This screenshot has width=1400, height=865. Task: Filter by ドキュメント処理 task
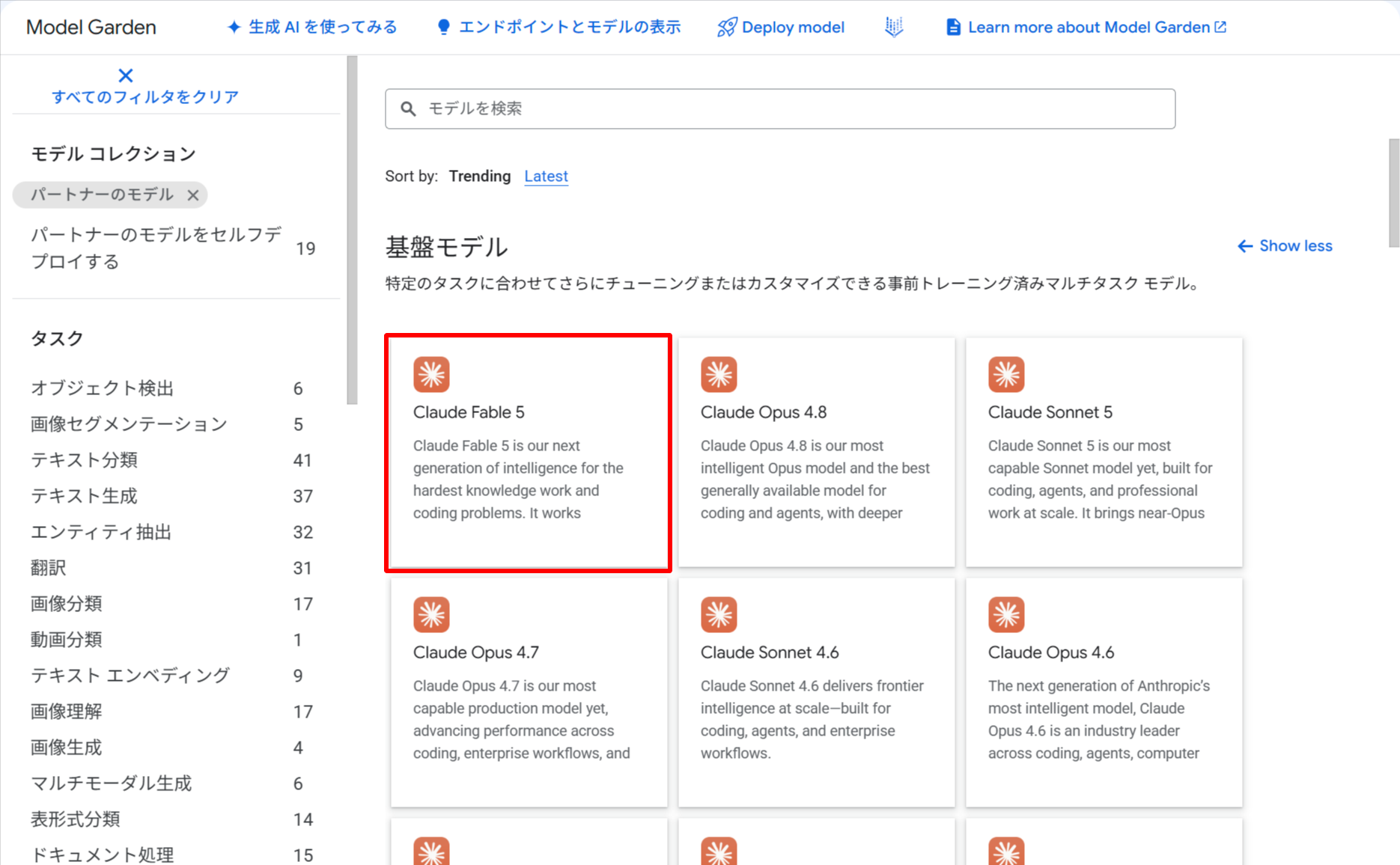coord(102,855)
